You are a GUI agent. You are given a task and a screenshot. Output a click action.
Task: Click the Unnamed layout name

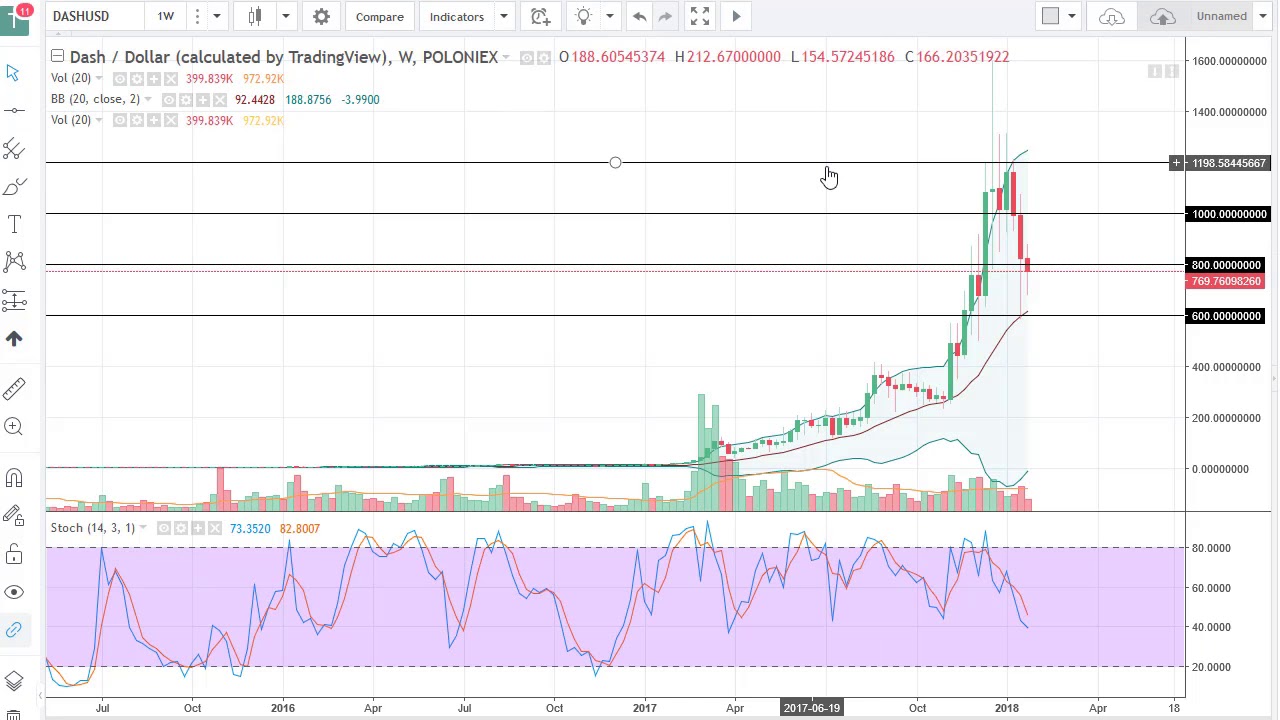(x=1221, y=16)
